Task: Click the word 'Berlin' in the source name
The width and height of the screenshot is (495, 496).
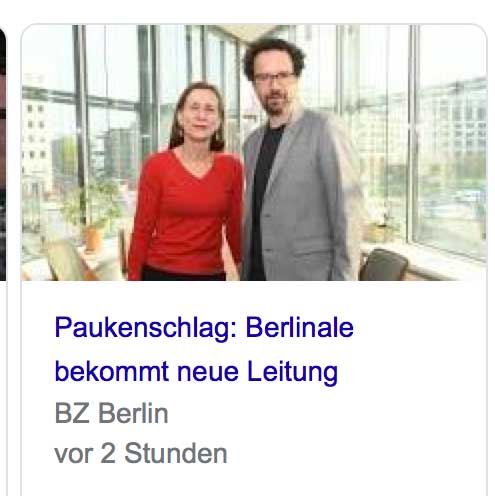Action: pyautogui.click(x=133, y=413)
